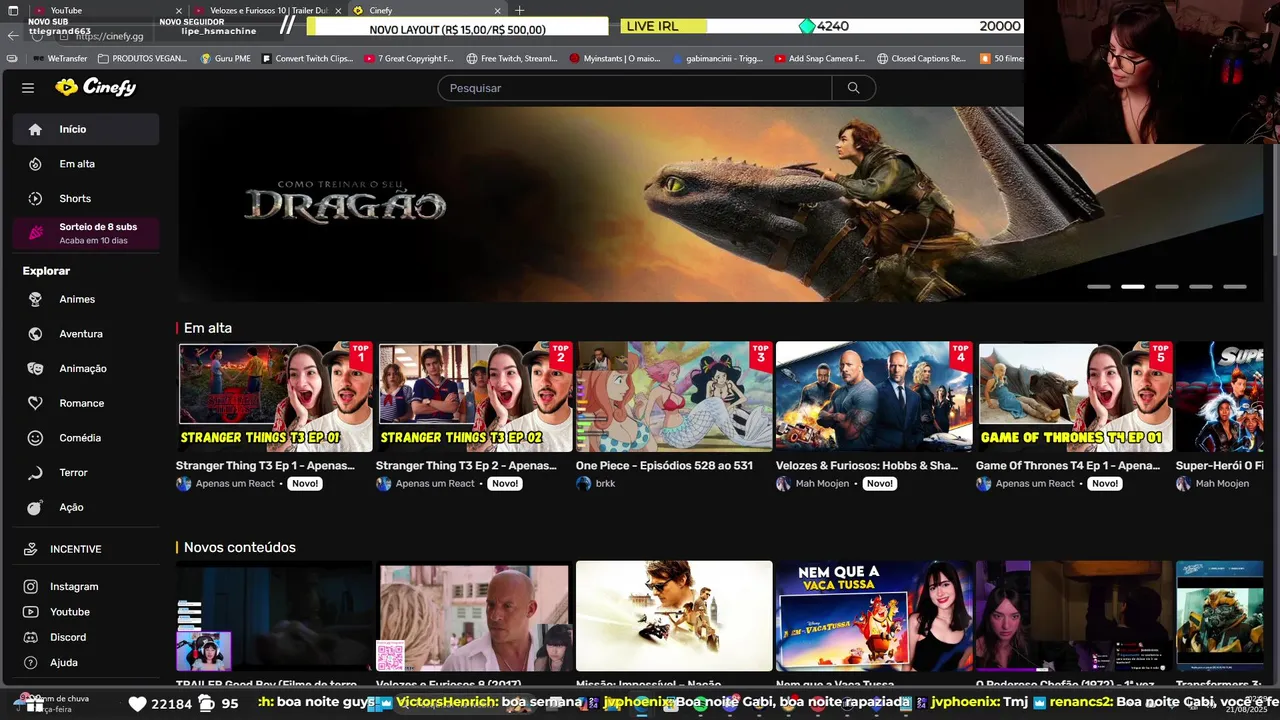Image resolution: width=1280 pixels, height=720 pixels.
Task: Open Sorteio de 8 subs banner
Action: [x=86, y=233]
